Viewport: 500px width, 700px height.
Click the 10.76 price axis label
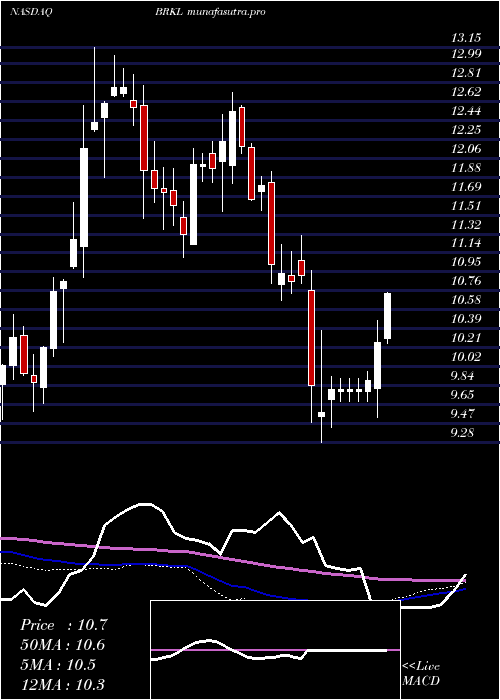466,281
